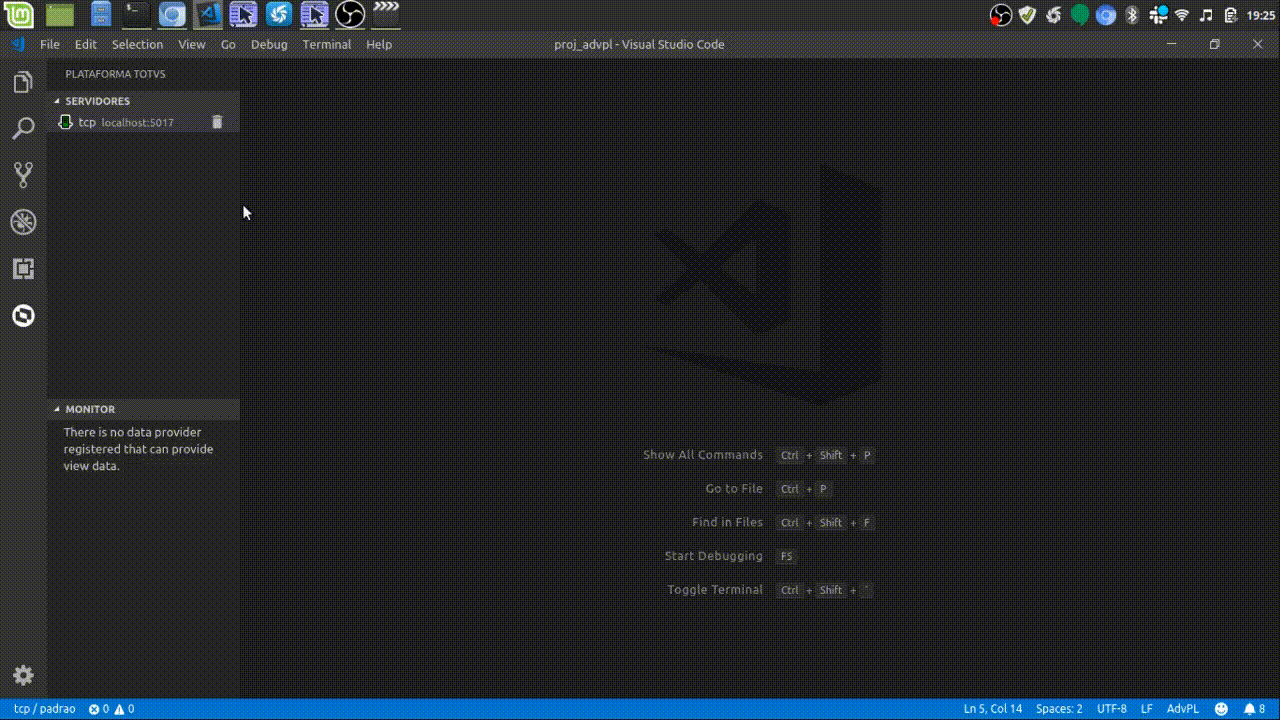The width and height of the screenshot is (1280, 720).
Task: Open the Debug menu
Action: 269,44
